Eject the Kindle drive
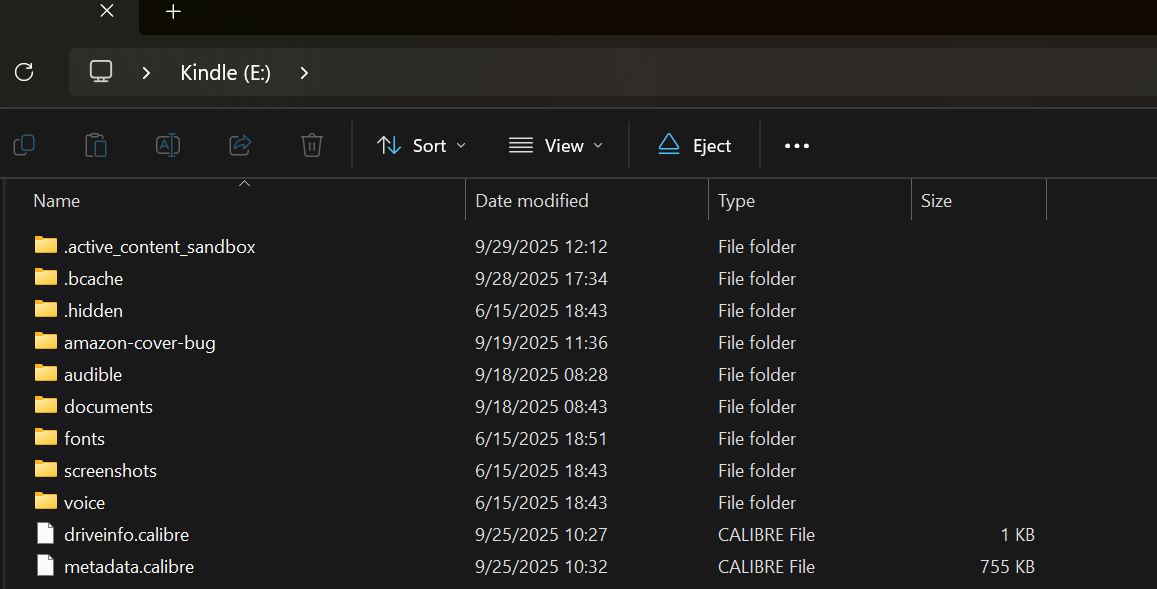Screen dimensions: 1157x589 pos(695,146)
